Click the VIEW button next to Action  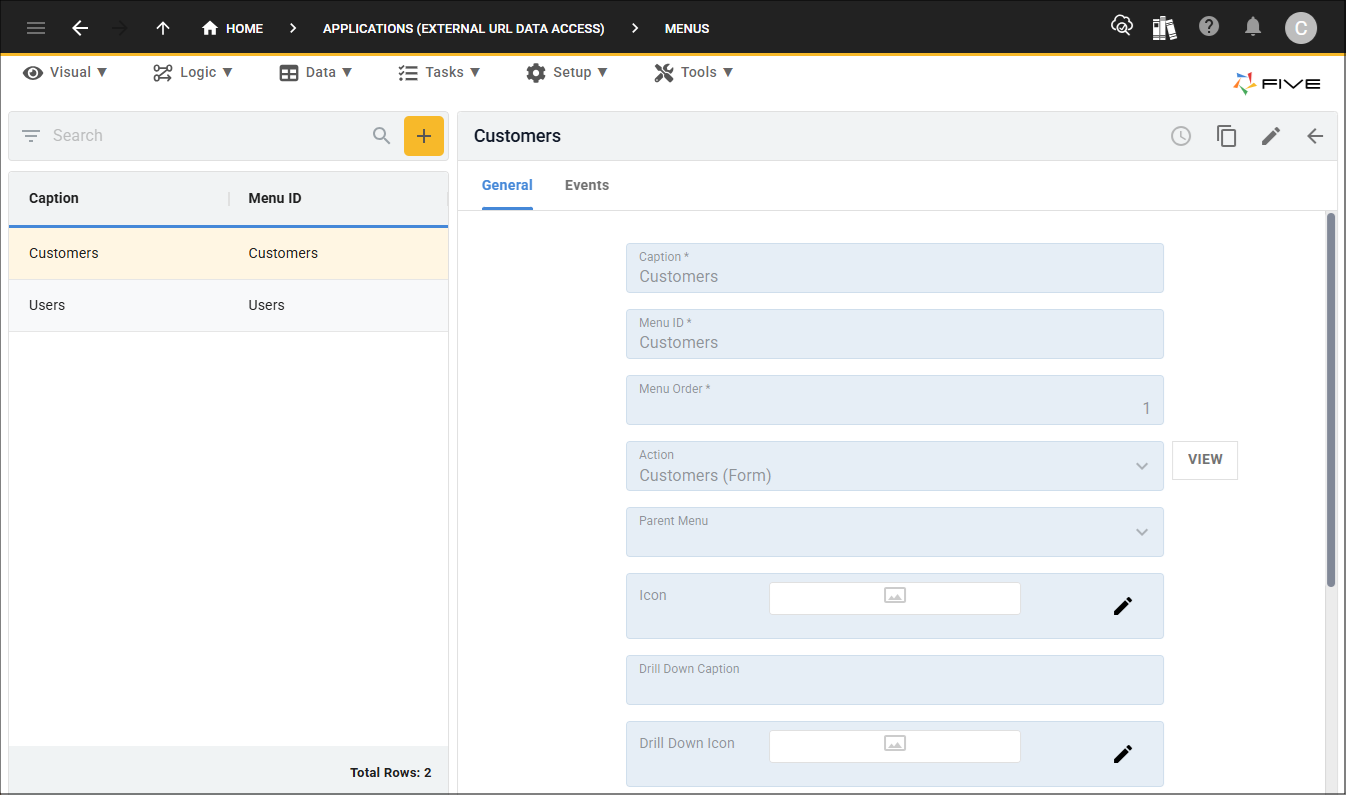click(x=1204, y=460)
